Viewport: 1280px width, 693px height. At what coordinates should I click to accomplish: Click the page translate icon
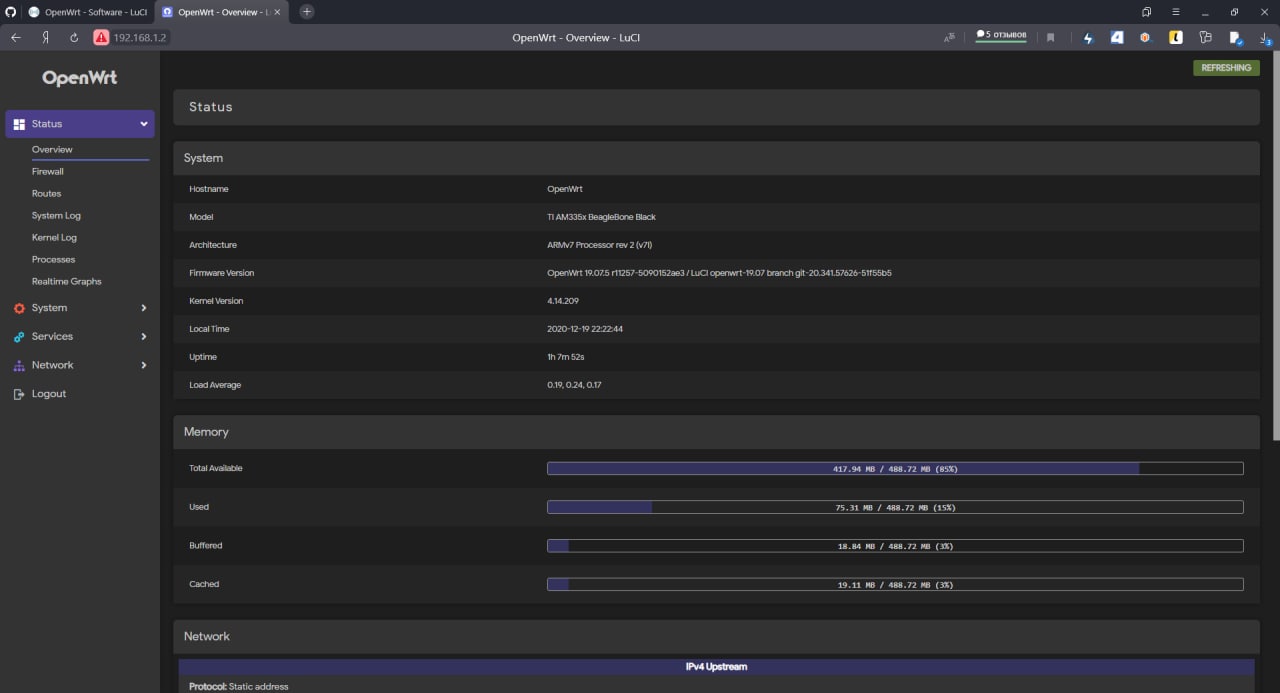[949, 37]
